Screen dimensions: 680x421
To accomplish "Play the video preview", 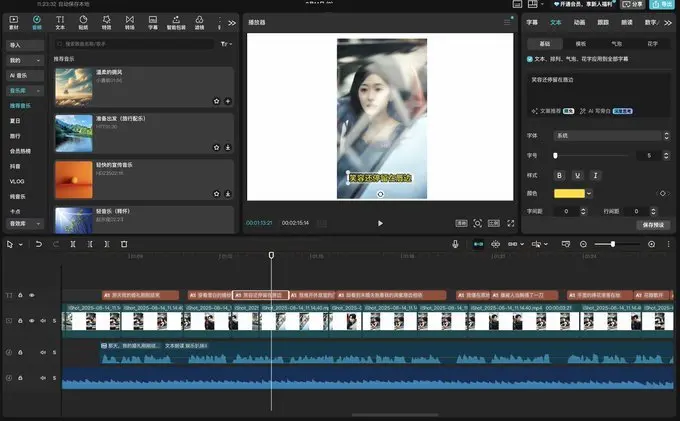I will 380,223.
